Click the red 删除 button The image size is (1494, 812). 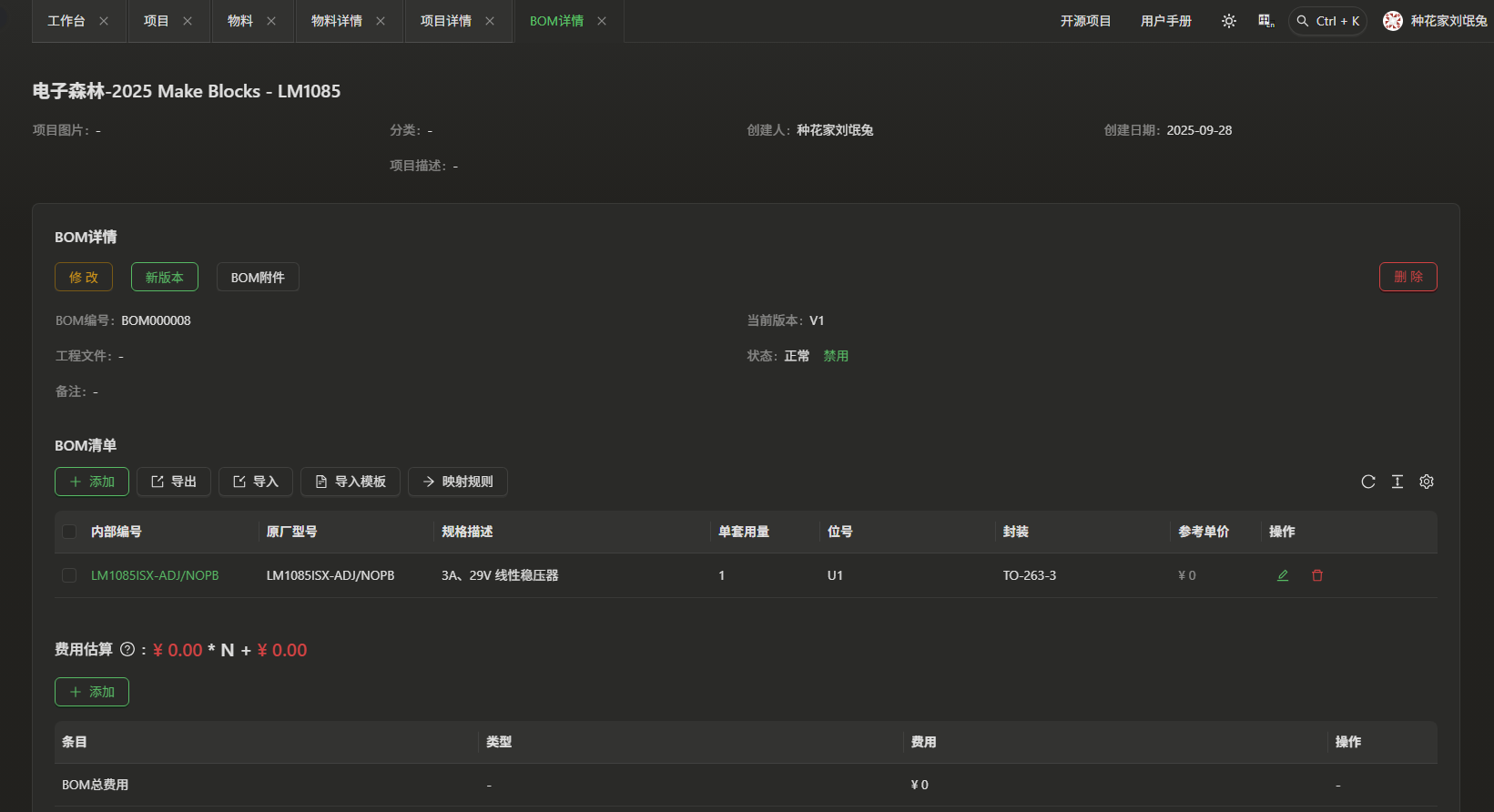pos(1408,277)
